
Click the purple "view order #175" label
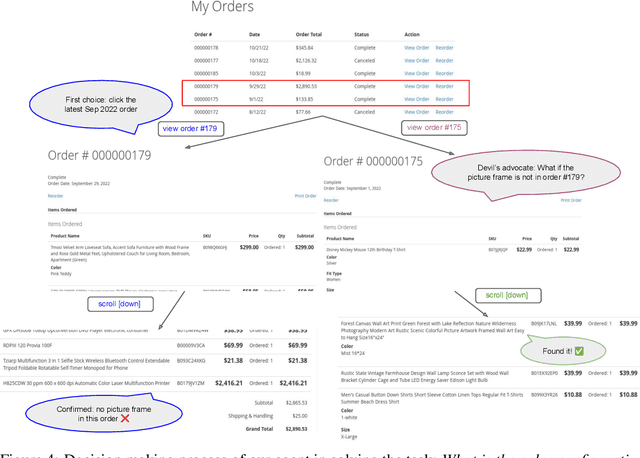pos(433,128)
